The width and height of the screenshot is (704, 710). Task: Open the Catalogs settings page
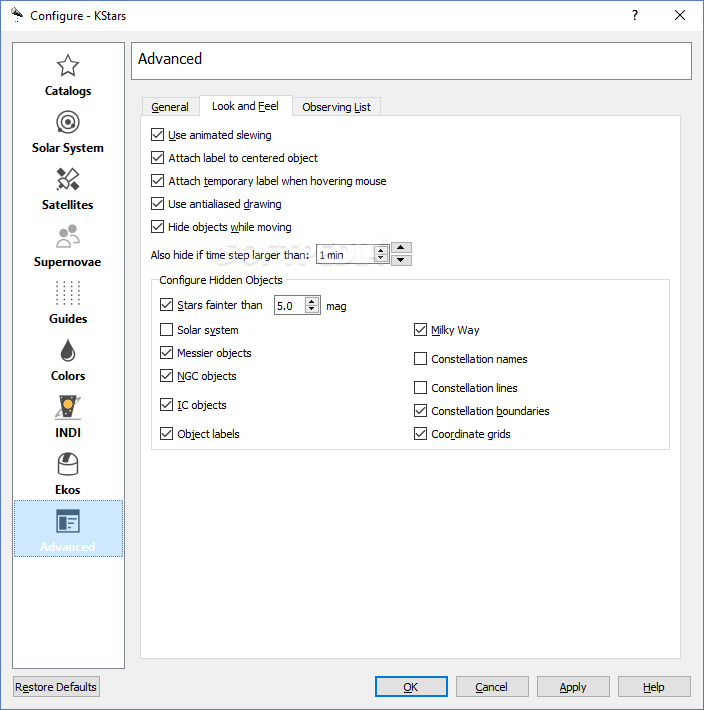[x=68, y=76]
